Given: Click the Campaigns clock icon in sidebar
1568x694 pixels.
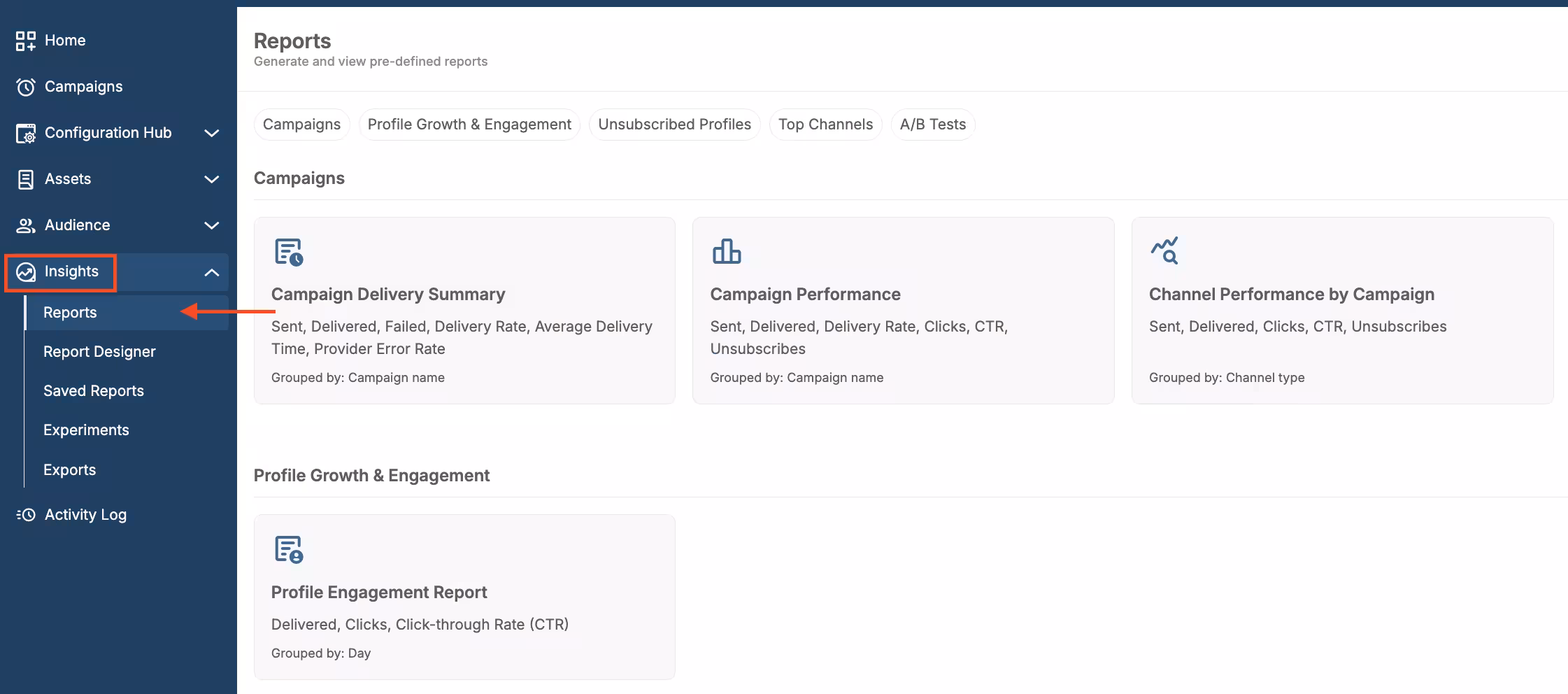Looking at the screenshot, I should coord(26,87).
